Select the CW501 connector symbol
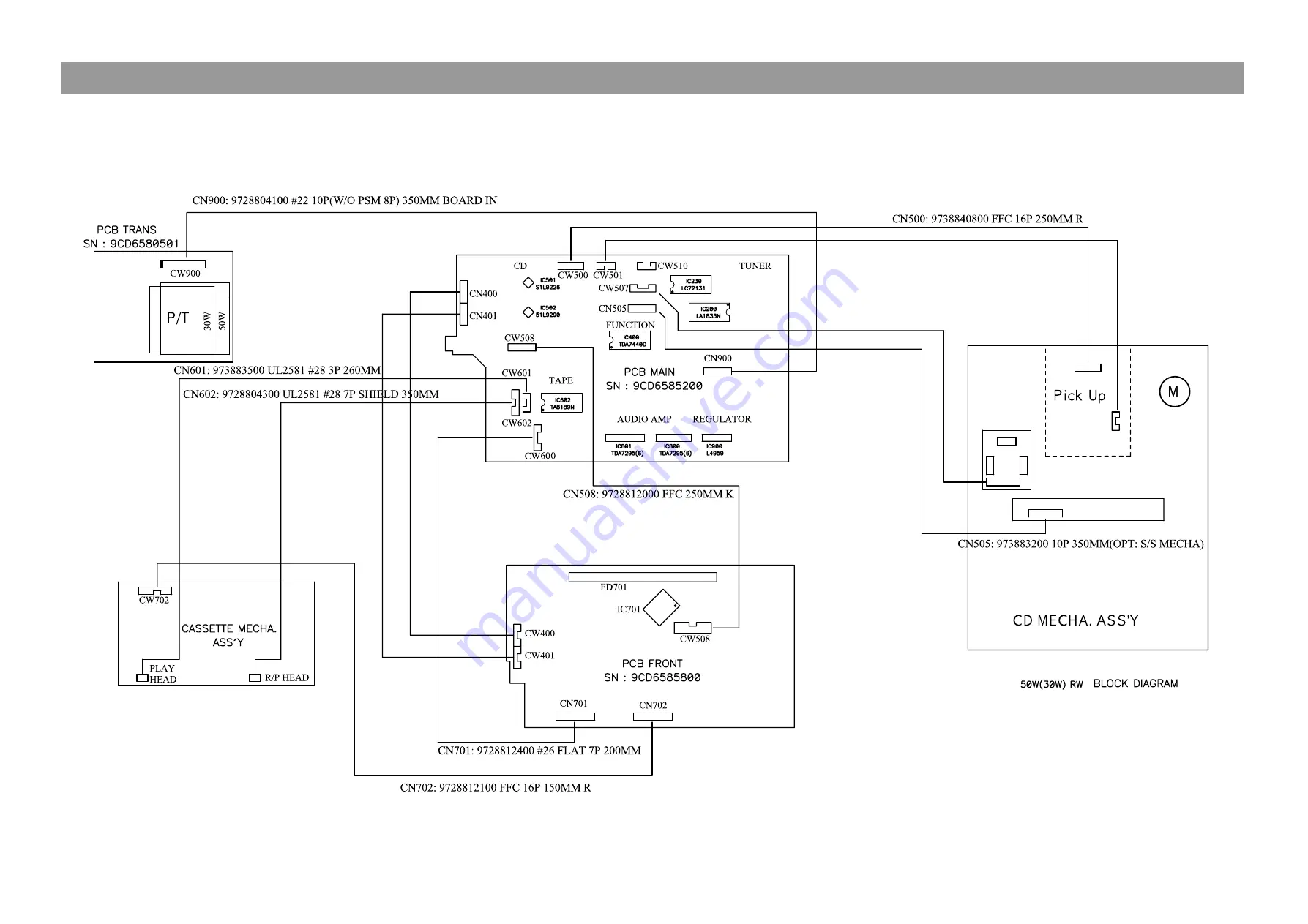 tap(606, 266)
